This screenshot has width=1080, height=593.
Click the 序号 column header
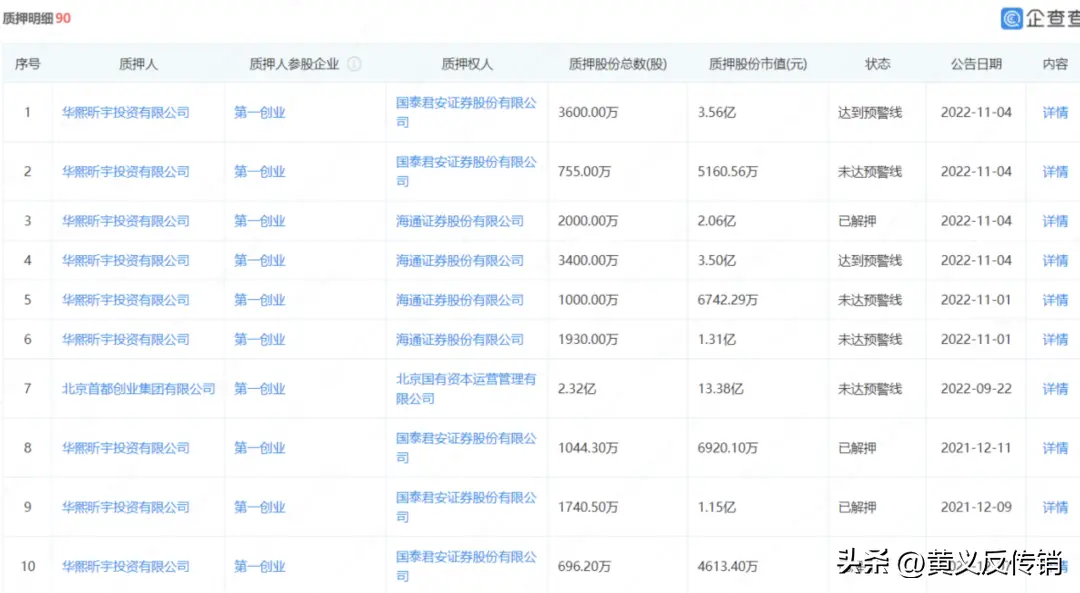coord(28,64)
